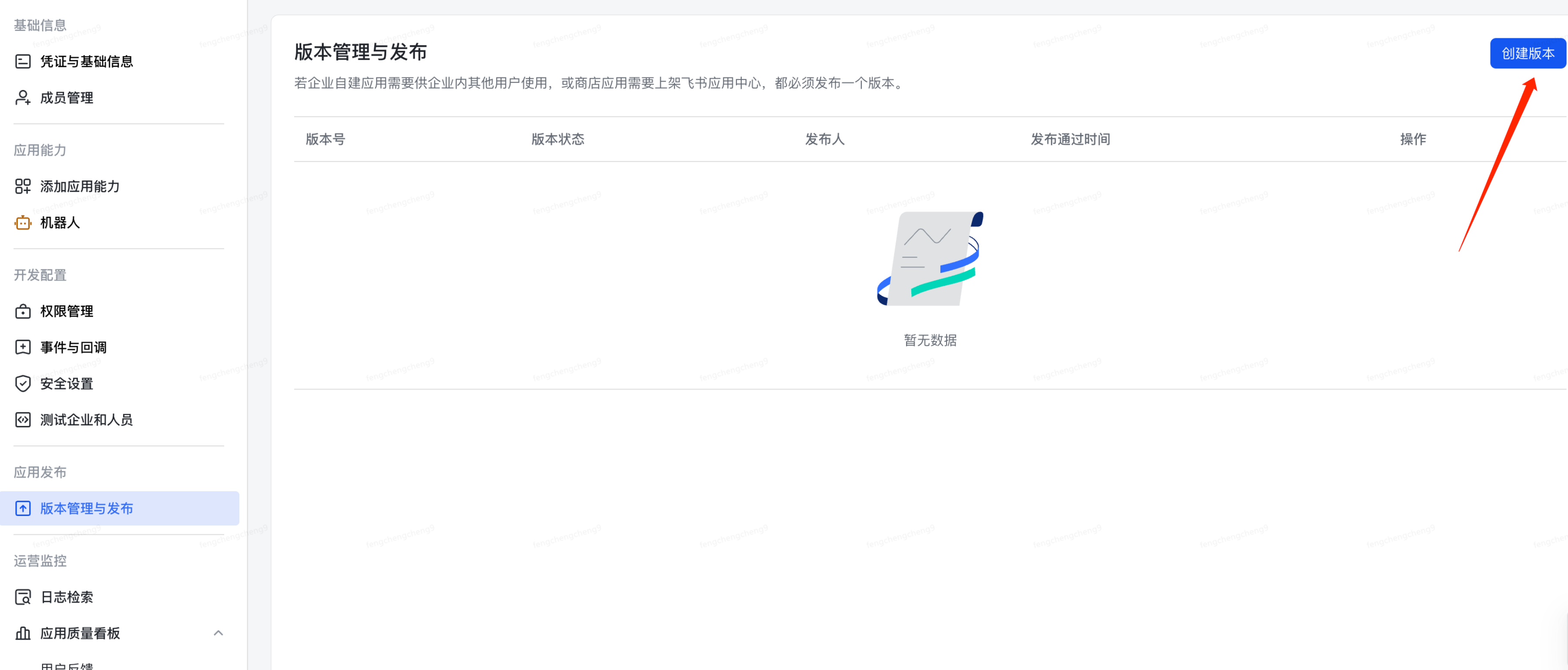Open 事件与回调 via its plus-box icon
1568x670 pixels.
point(23,347)
